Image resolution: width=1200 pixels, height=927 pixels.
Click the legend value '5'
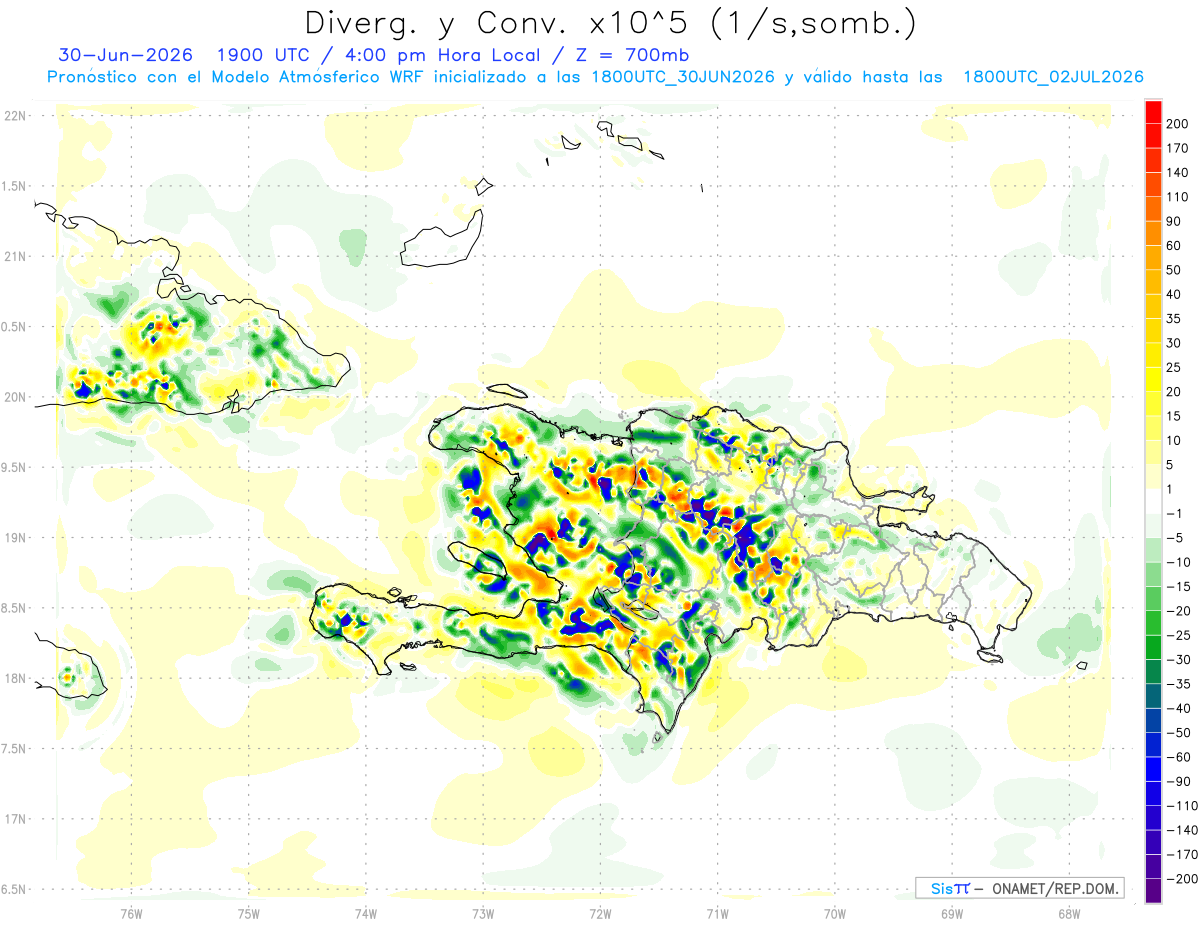(1172, 465)
